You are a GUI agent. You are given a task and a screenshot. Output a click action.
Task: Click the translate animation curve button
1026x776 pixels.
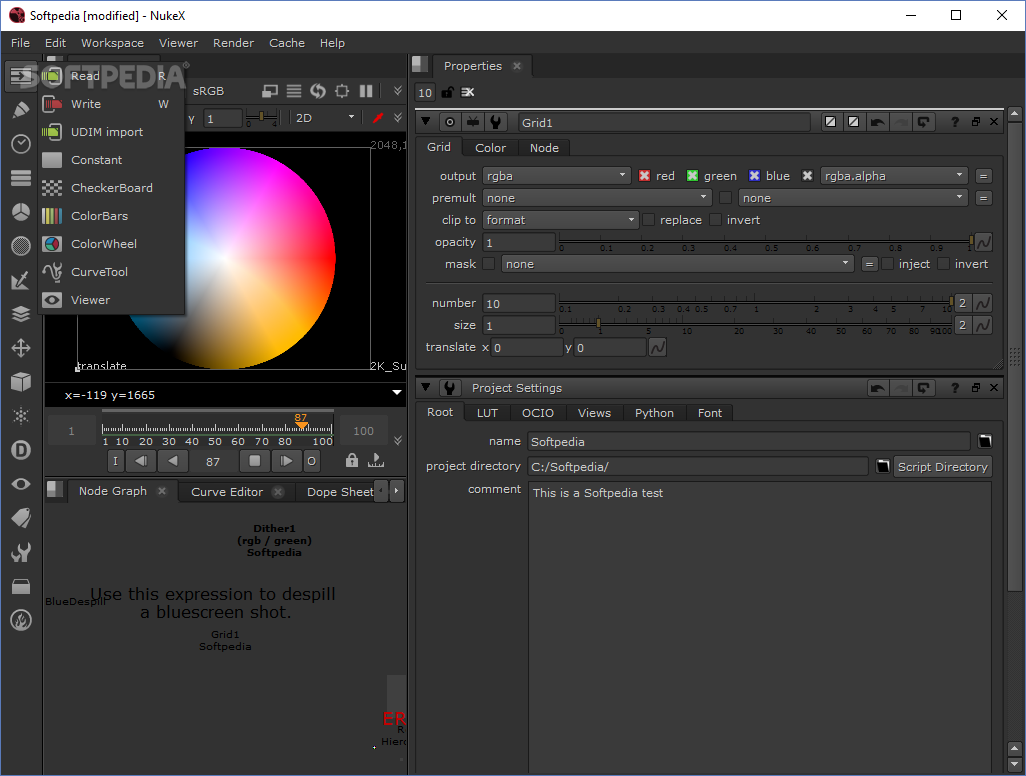(x=658, y=347)
